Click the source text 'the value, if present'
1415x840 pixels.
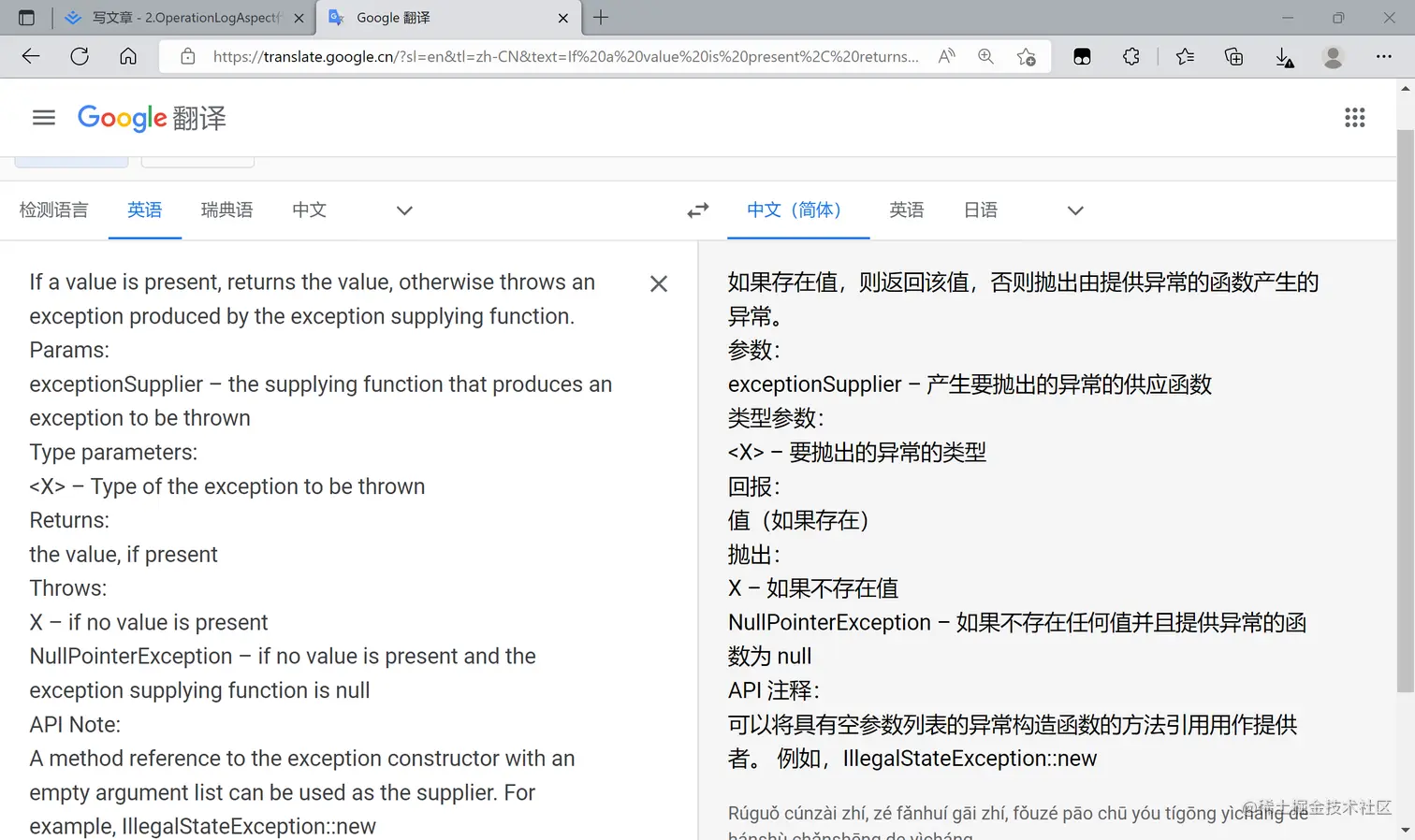click(x=124, y=555)
